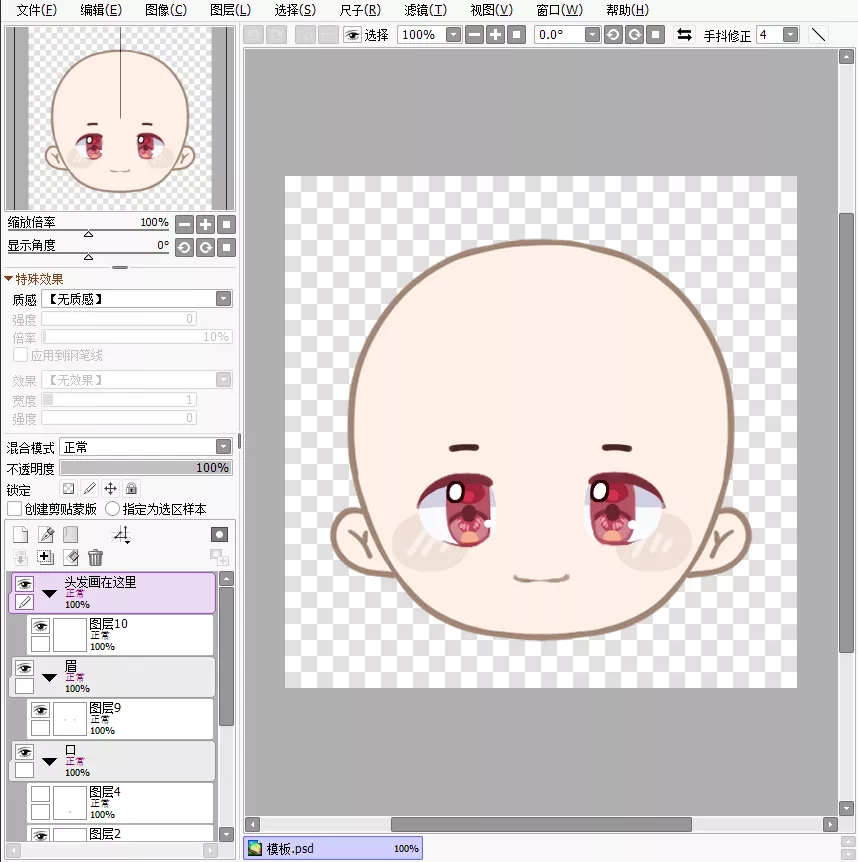This screenshot has width=858, height=862.
Task: Select the 指定为选区样本 radio option
Action: pyautogui.click(x=113, y=509)
